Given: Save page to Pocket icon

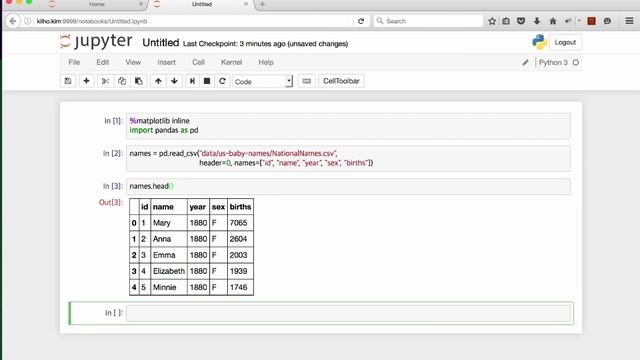Looking at the screenshot, I should (x=521, y=21).
